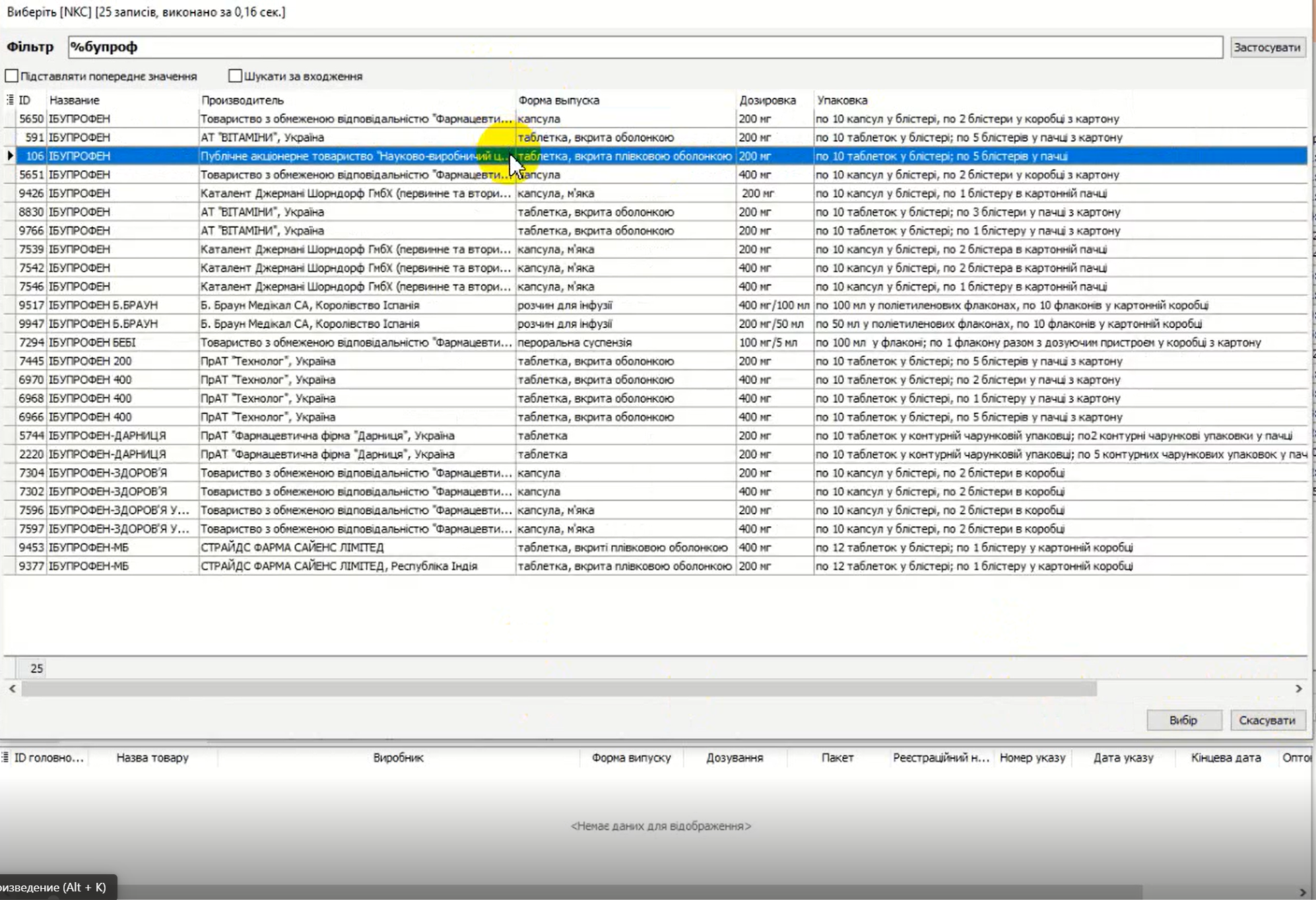Check 'Шукати за входження' option
Image resolution: width=1316 pixels, height=900 pixels.
235,76
